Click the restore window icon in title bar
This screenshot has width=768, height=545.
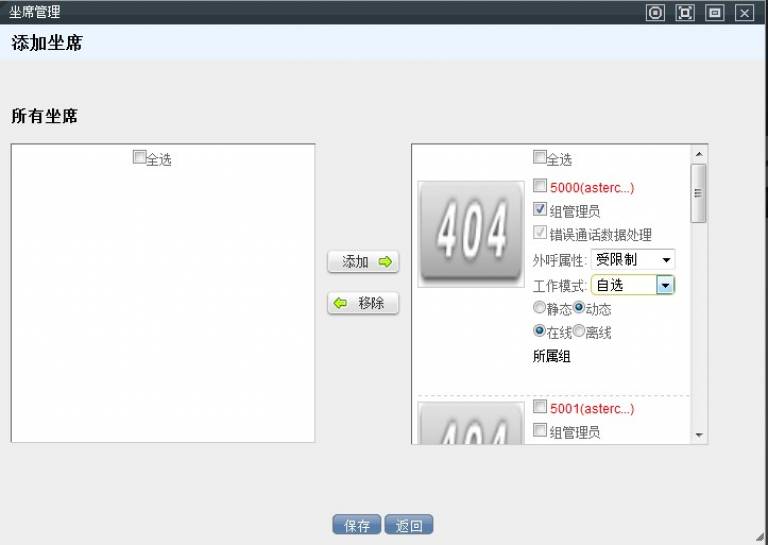[x=714, y=13]
